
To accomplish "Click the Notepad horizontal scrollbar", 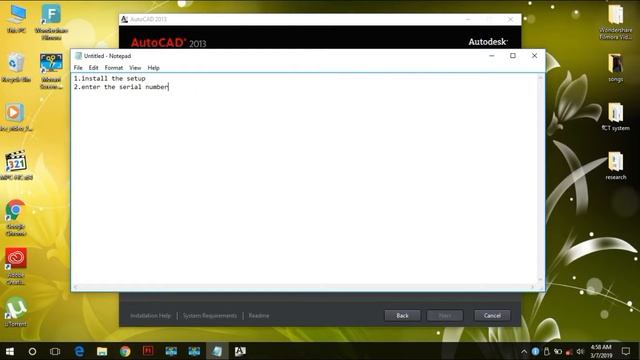I will 304,287.
